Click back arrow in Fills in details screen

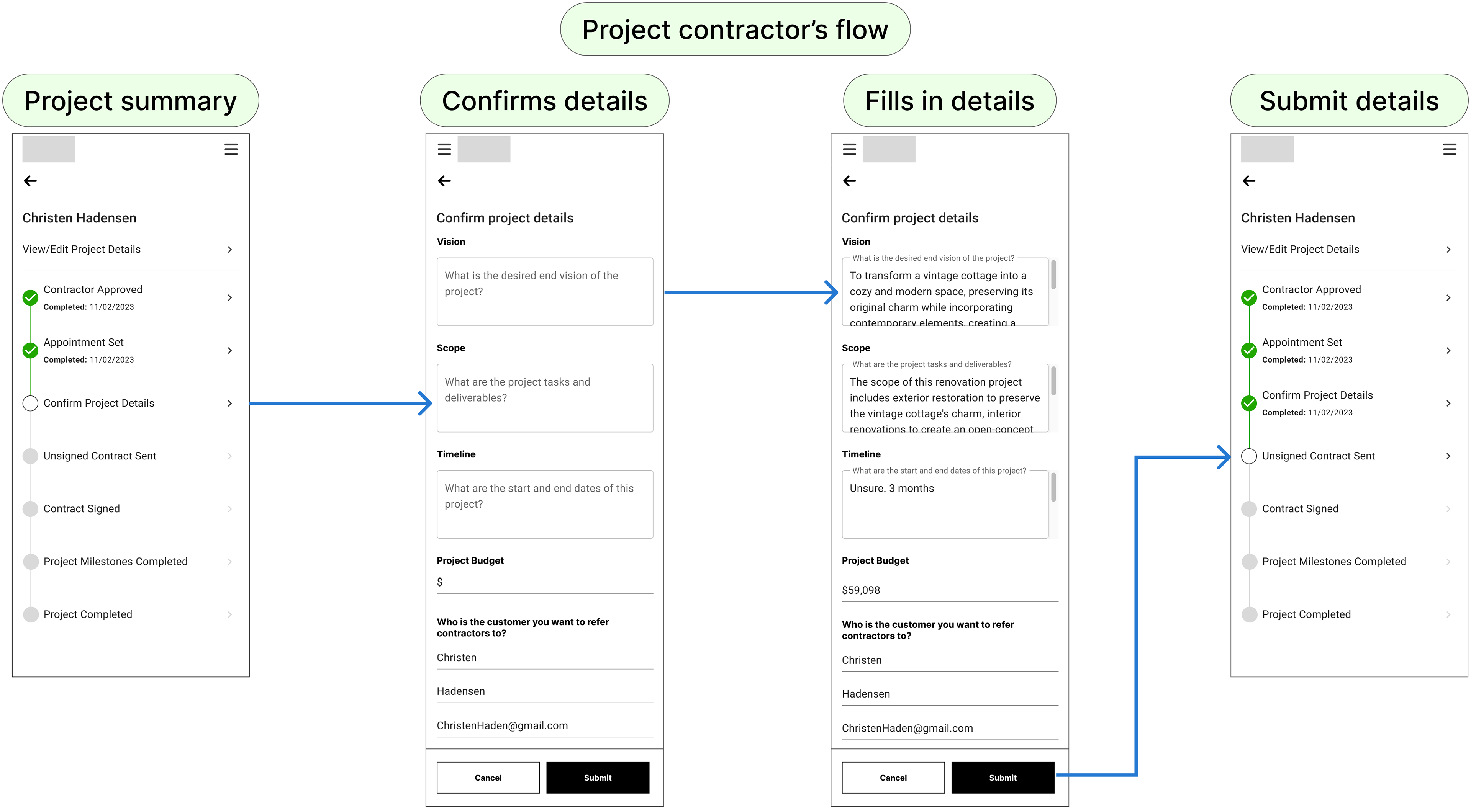[849, 181]
